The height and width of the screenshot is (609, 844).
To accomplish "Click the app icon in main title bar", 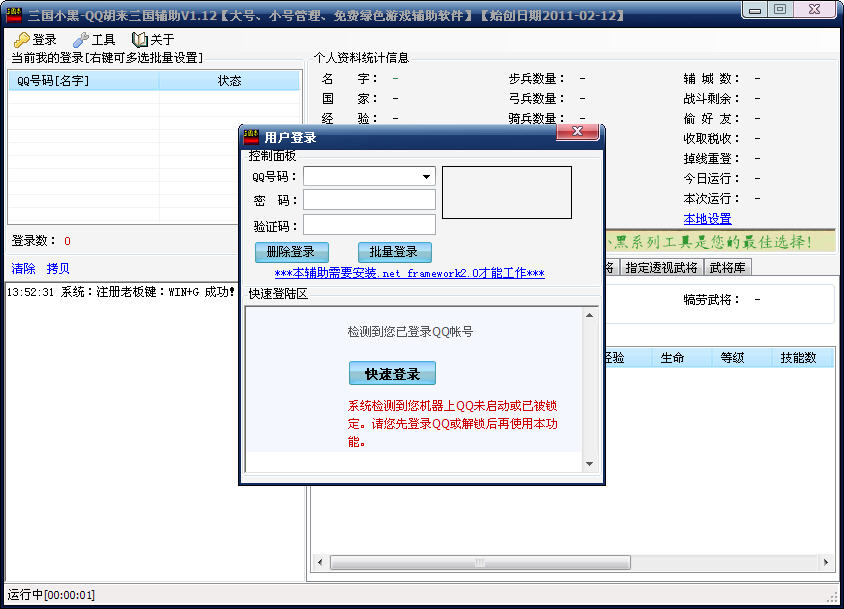I will tap(13, 15).
